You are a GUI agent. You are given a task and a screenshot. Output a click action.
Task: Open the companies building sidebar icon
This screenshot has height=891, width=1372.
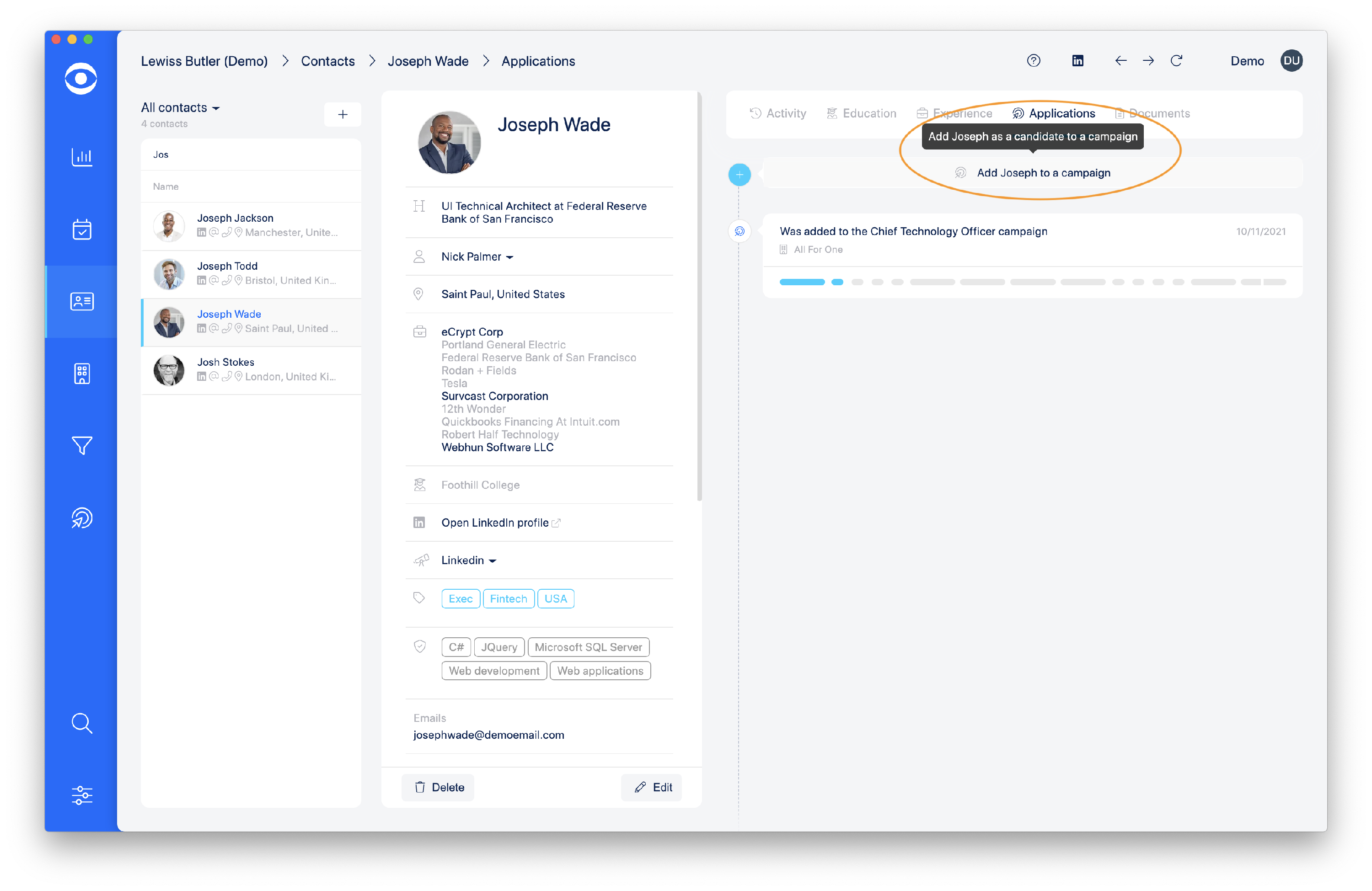pyautogui.click(x=81, y=373)
